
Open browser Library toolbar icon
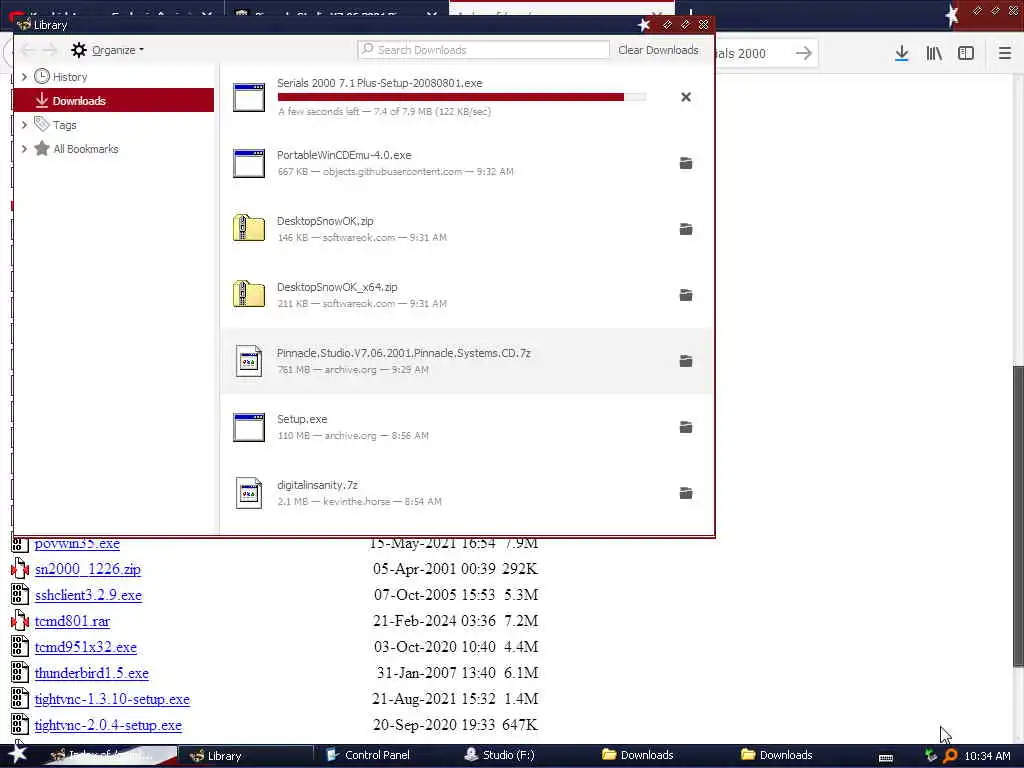(934, 54)
